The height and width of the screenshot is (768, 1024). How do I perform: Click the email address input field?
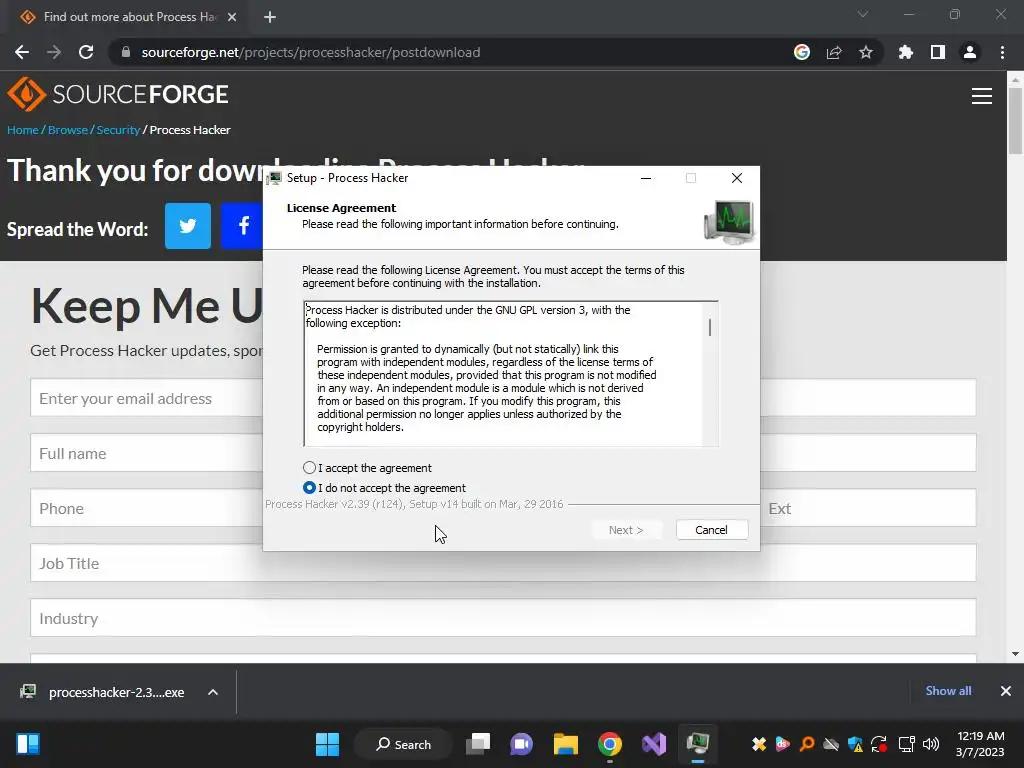(x=147, y=398)
